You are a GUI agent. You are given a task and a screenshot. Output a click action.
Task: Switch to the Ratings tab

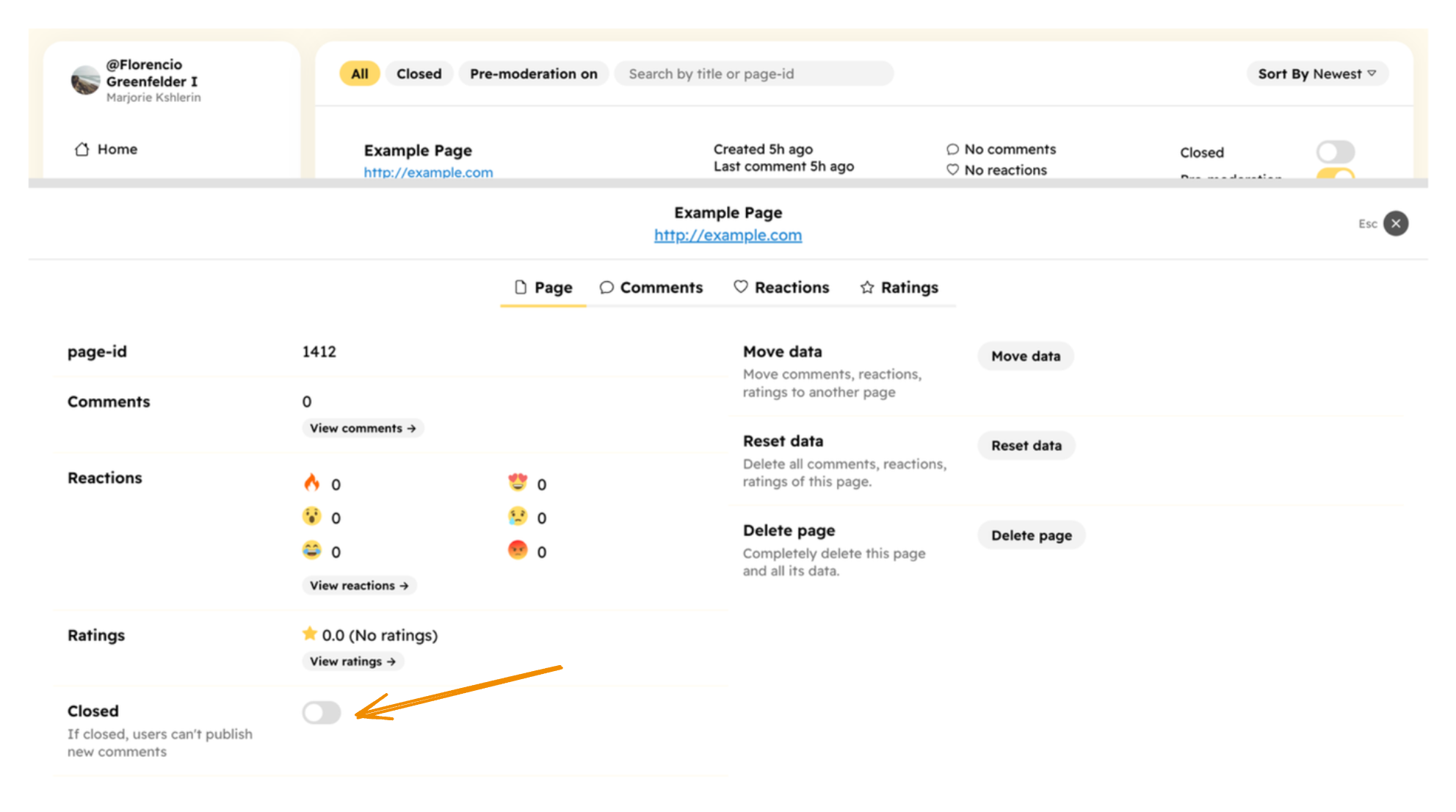[x=899, y=287]
